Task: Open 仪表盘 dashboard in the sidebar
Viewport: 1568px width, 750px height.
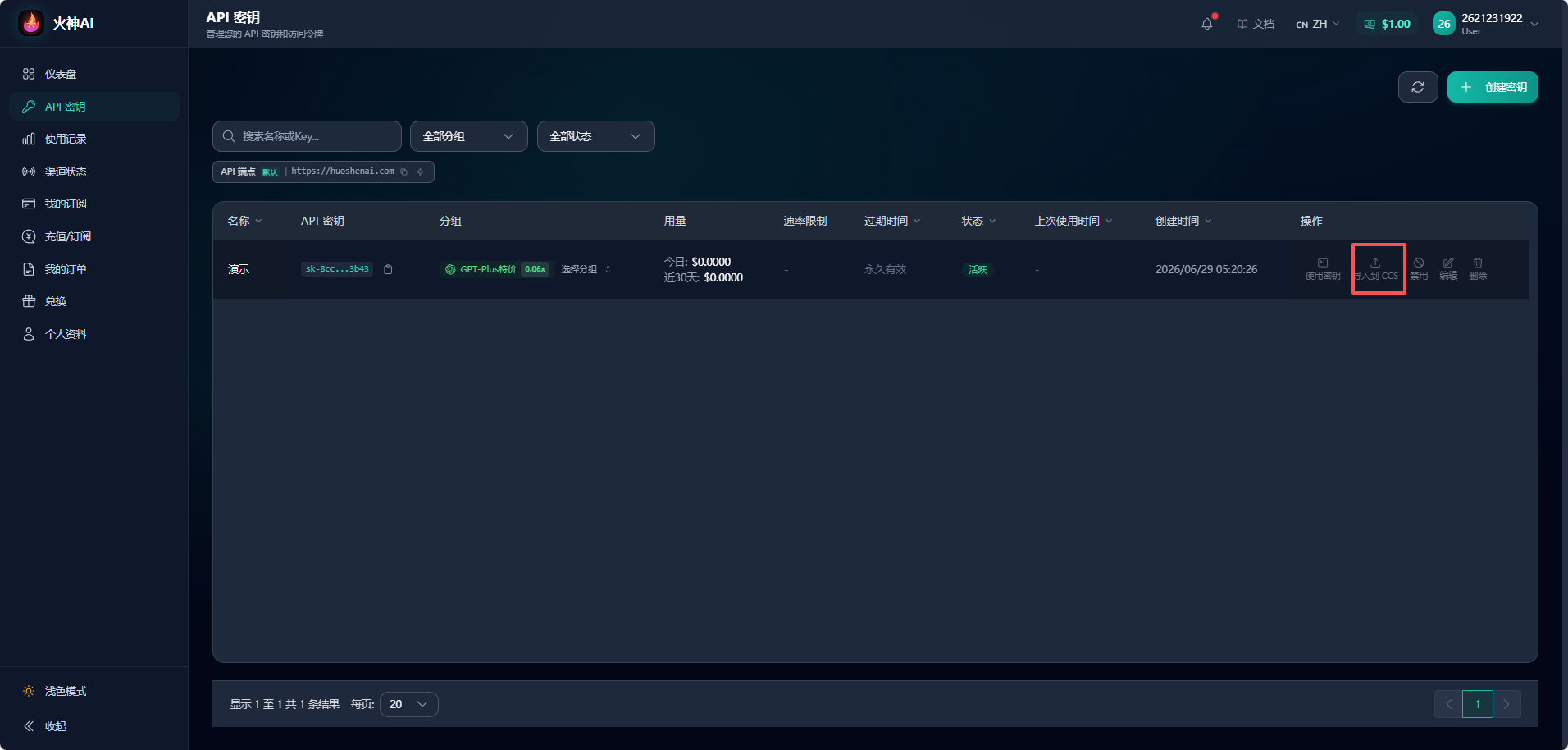Action: [94, 74]
